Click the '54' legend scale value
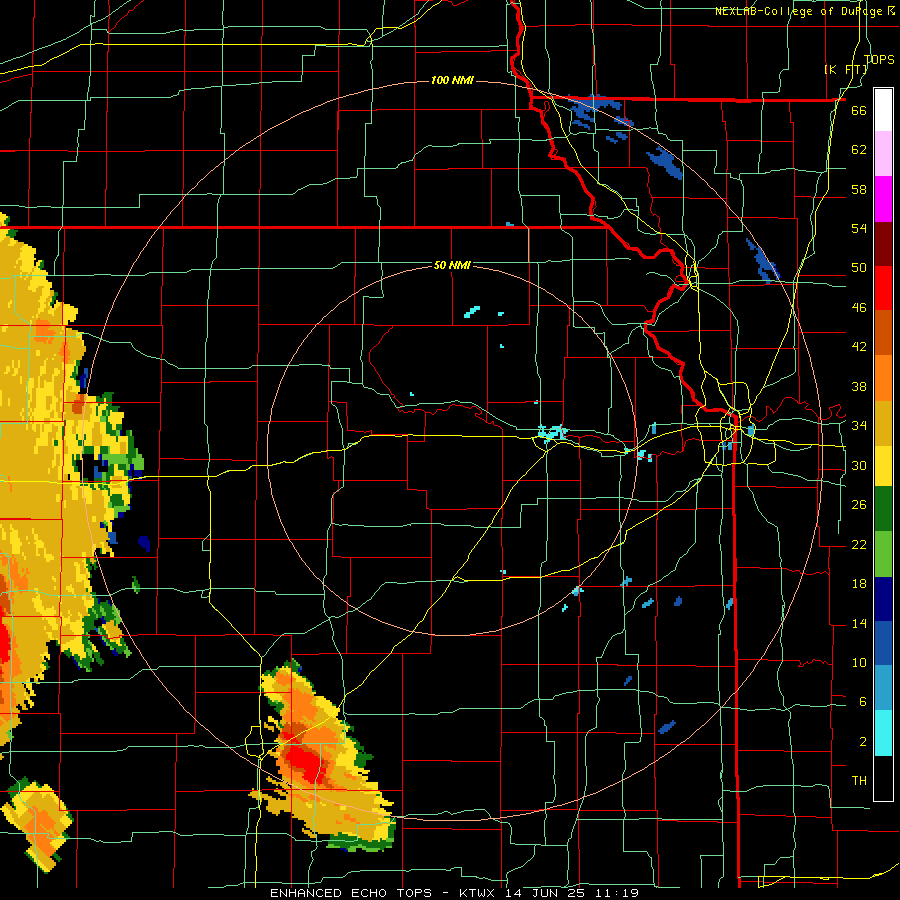This screenshot has width=900, height=900. (x=859, y=228)
